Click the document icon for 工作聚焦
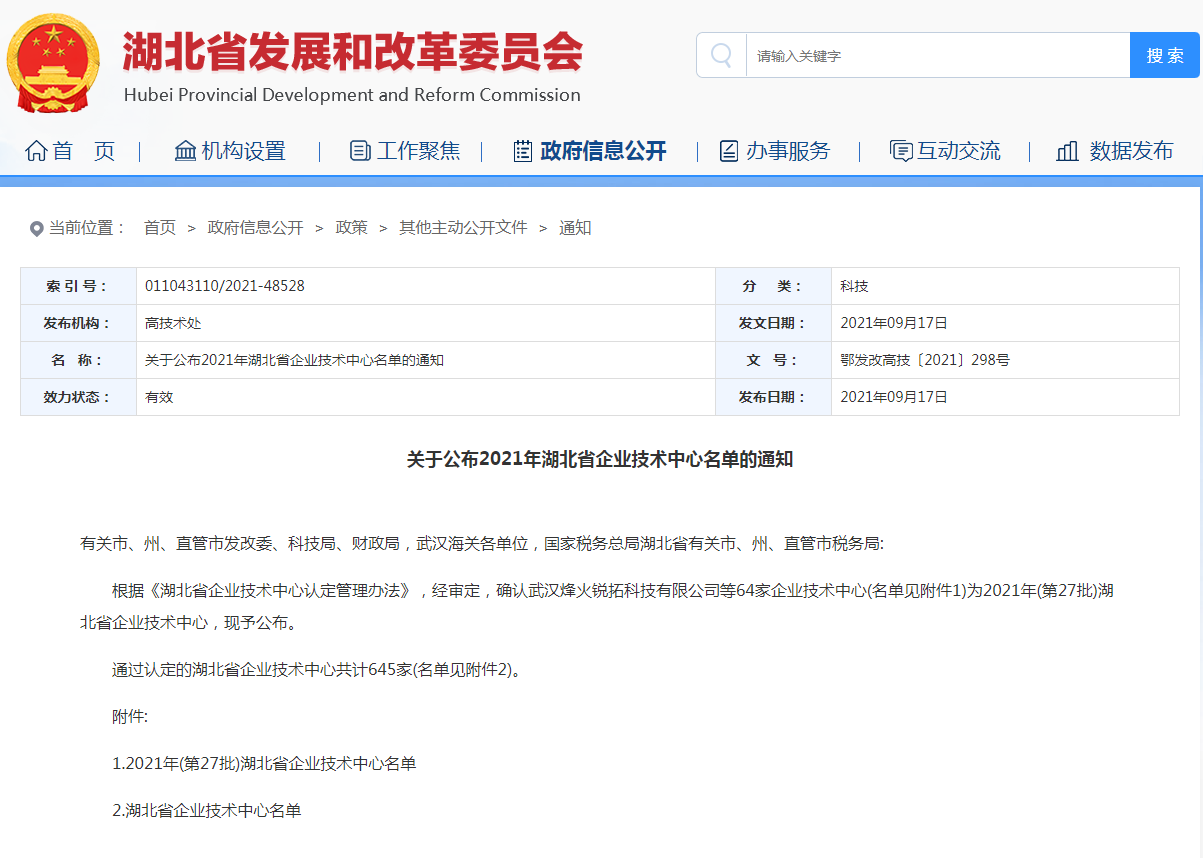The height and width of the screenshot is (858, 1203). [x=360, y=151]
